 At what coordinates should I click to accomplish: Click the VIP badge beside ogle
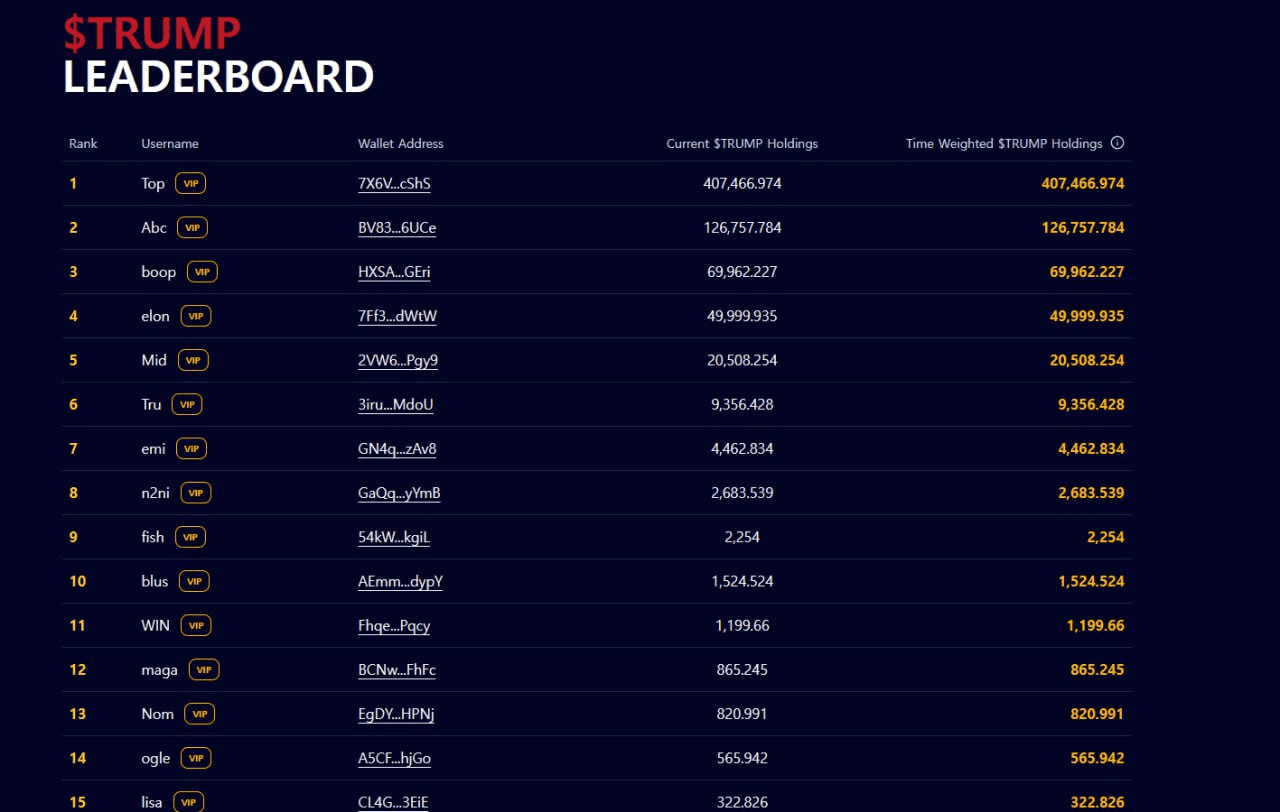[x=196, y=758]
